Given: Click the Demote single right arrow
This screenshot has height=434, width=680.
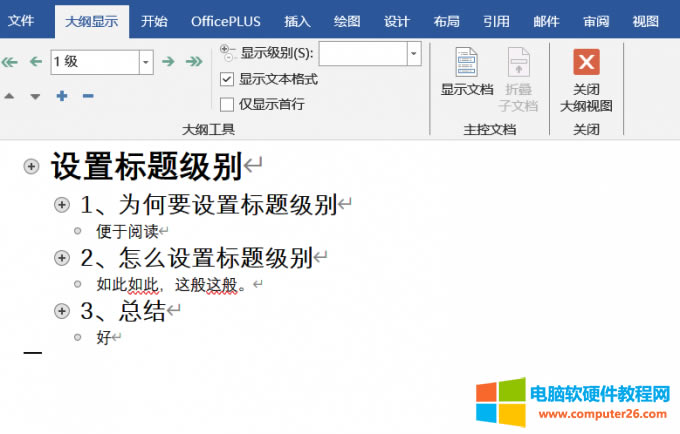Looking at the screenshot, I should [x=168, y=62].
